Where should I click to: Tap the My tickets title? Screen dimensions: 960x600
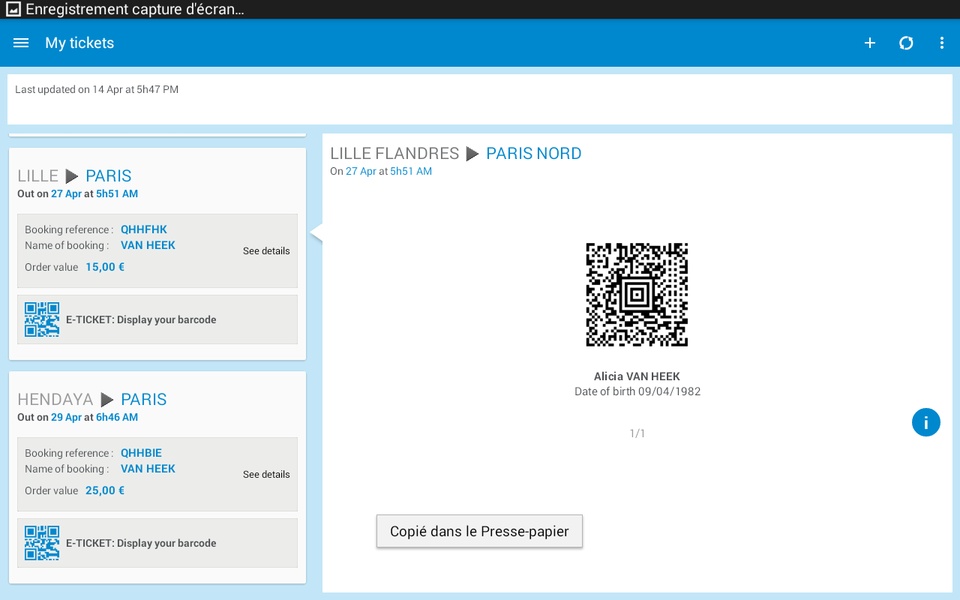tap(80, 43)
